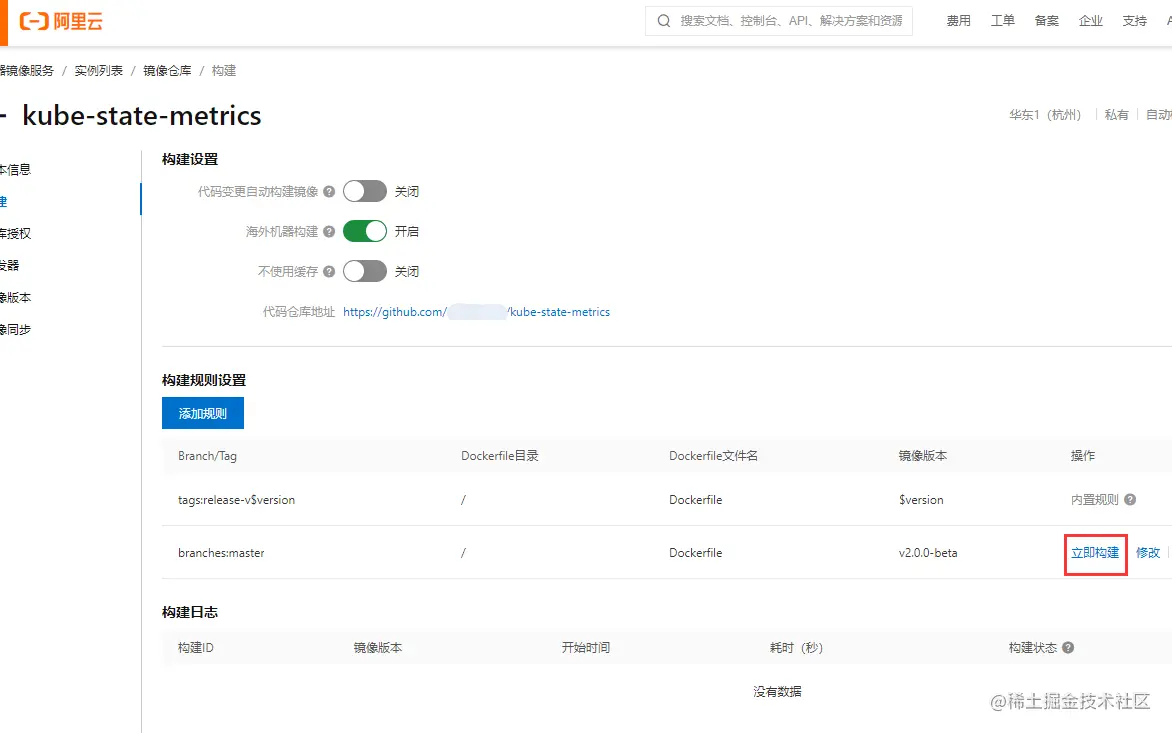This screenshot has width=1172, height=733.
Task: Click the Dockerfile目录 column header
Action: pos(499,456)
